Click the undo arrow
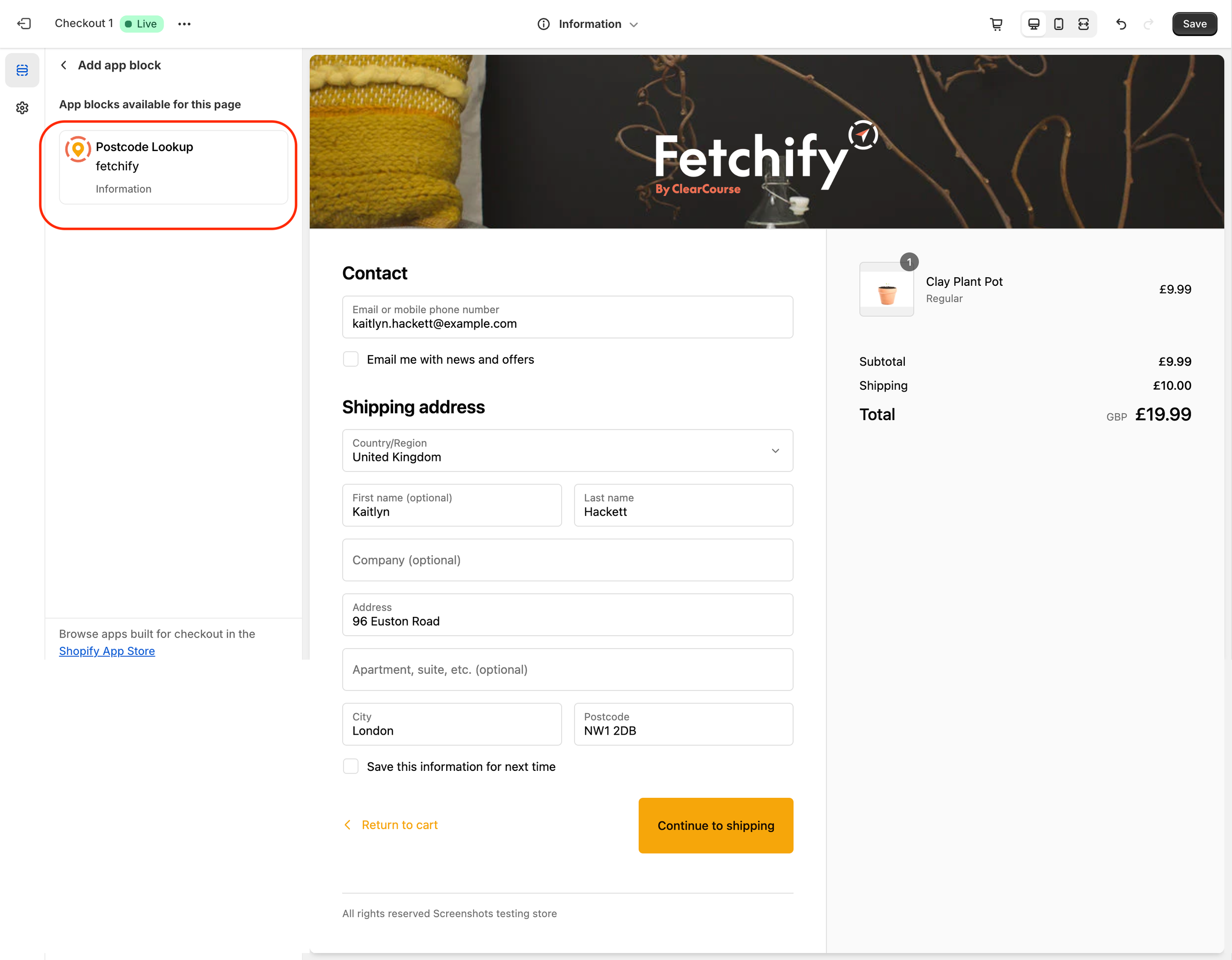This screenshot has height=960, width=1232. coord(1121,24)
